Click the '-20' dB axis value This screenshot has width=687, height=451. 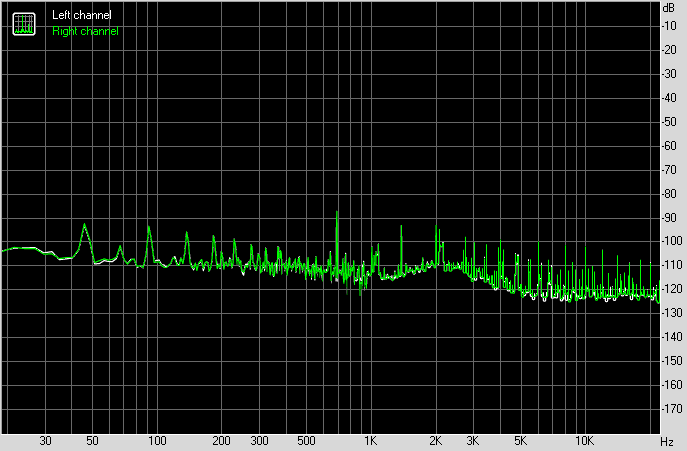tap(669, 50)
